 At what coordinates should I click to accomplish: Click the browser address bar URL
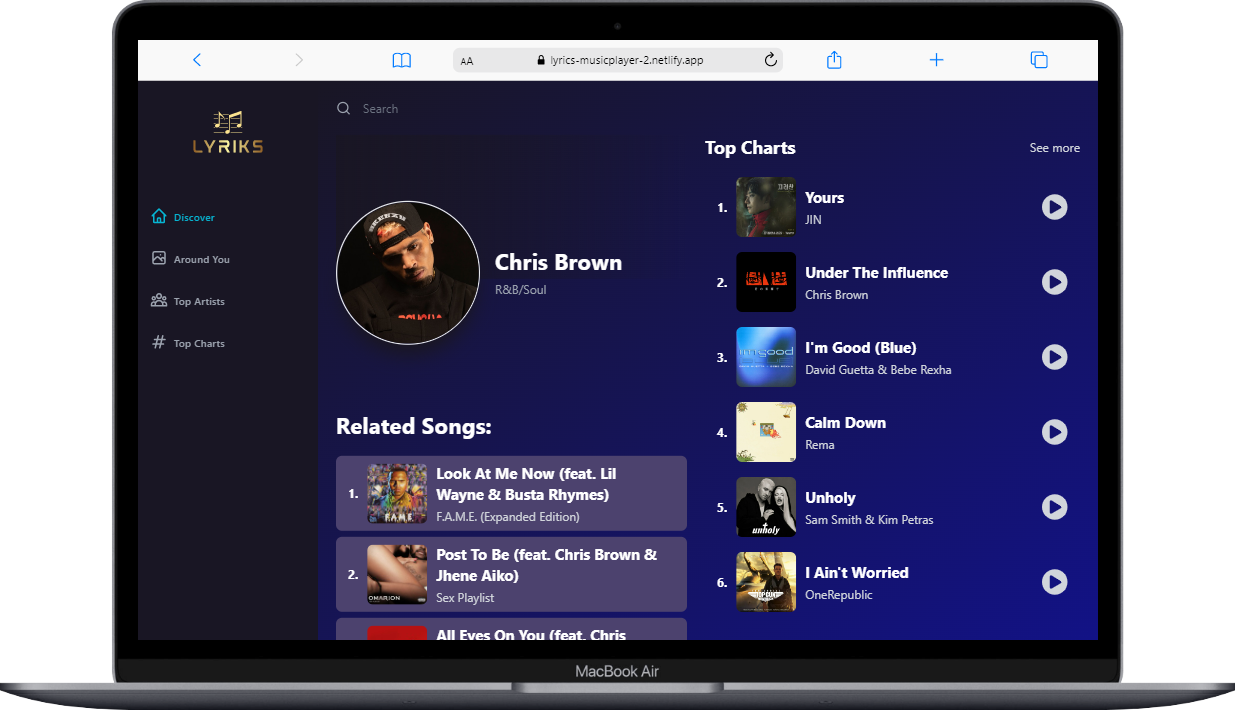627,60
